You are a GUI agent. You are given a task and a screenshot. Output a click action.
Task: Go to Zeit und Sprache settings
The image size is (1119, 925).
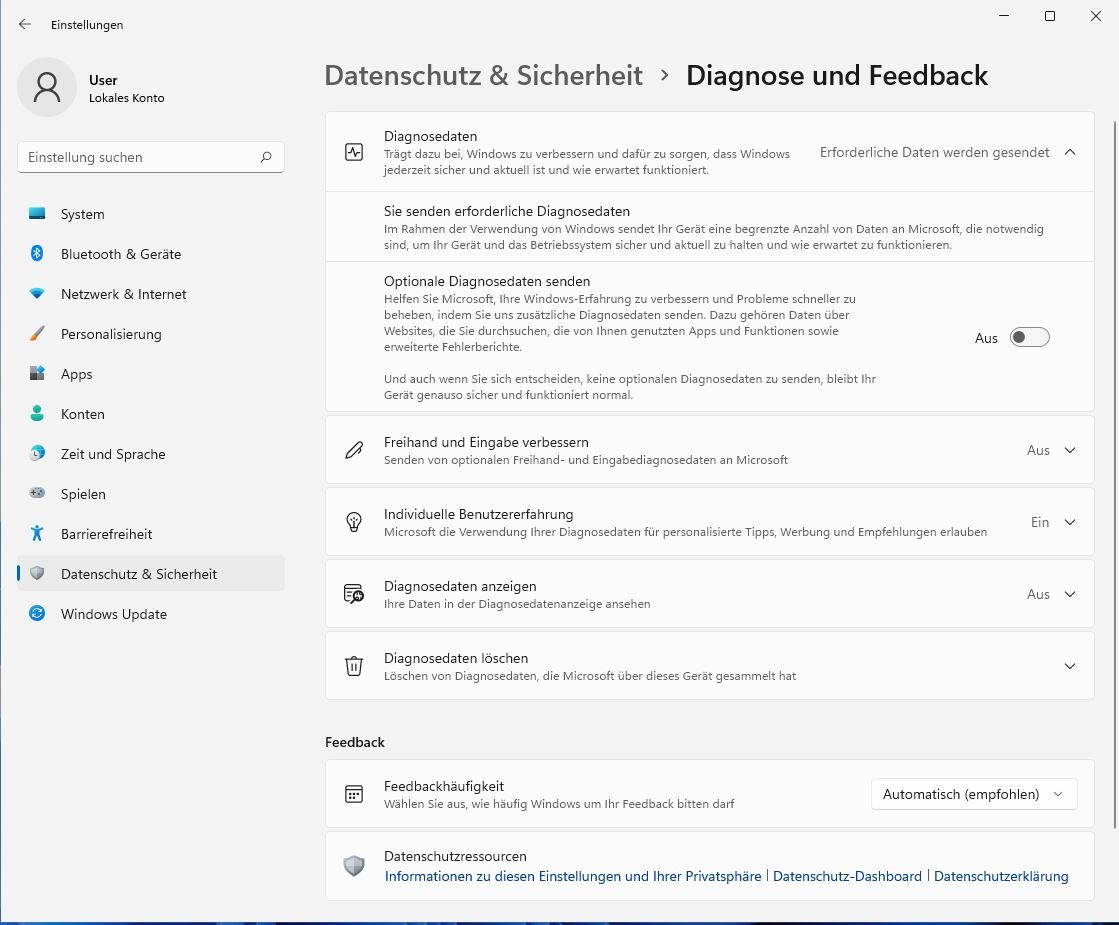[x=112, y=454]
